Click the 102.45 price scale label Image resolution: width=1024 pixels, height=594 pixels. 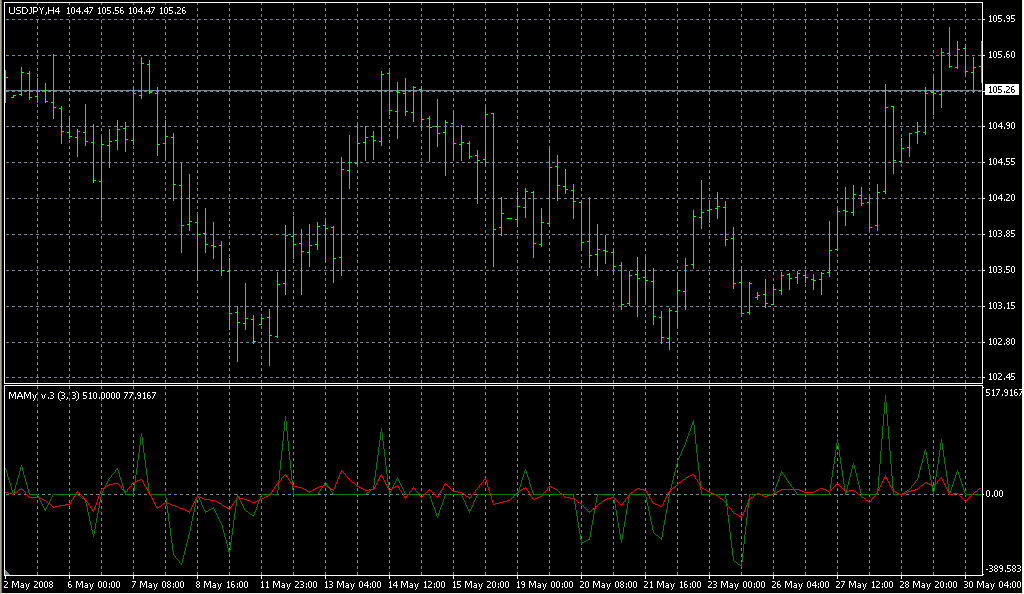click(1001, 377)
